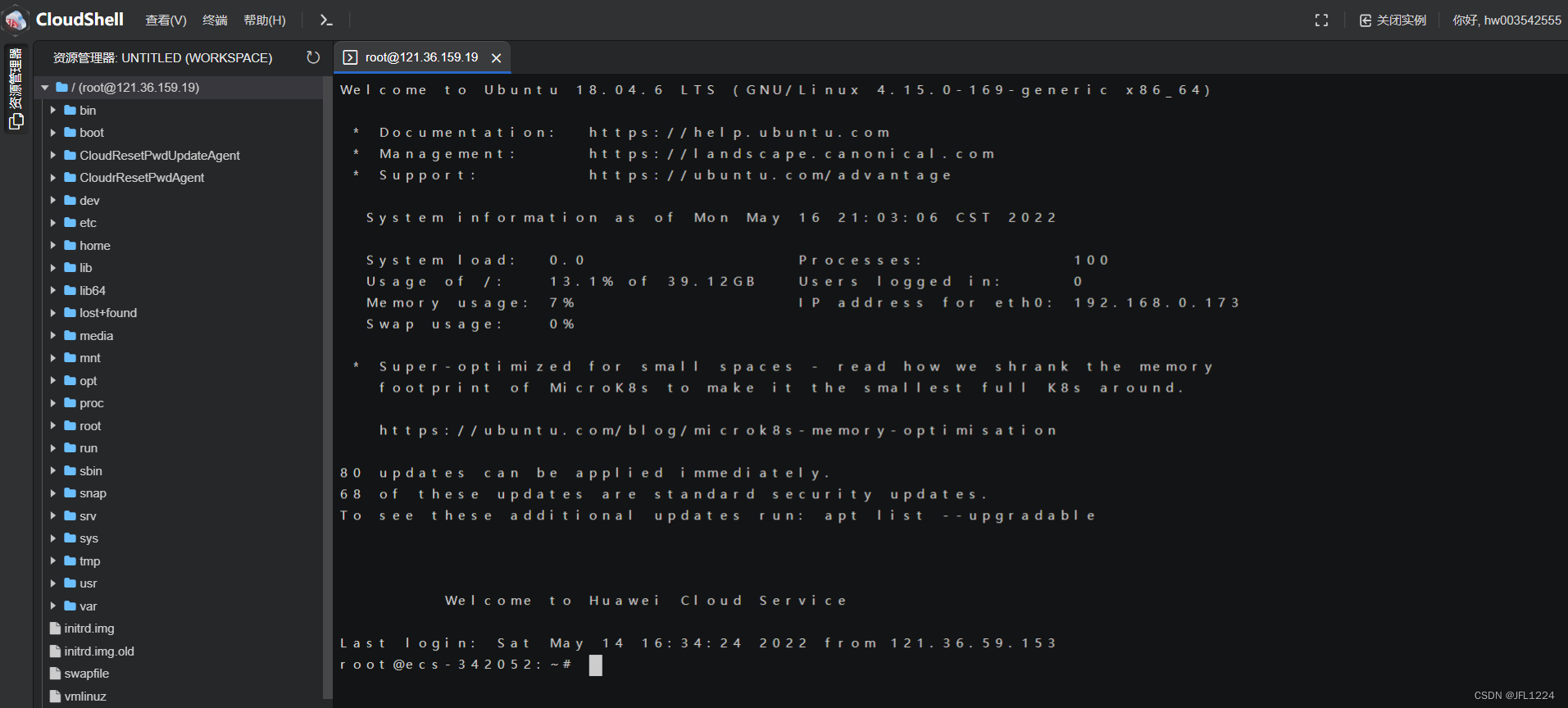The height and width of the screenshot is (708, 1568).
Task: Click the terminal icon in the tab
Action: click(x=350, y=57)
